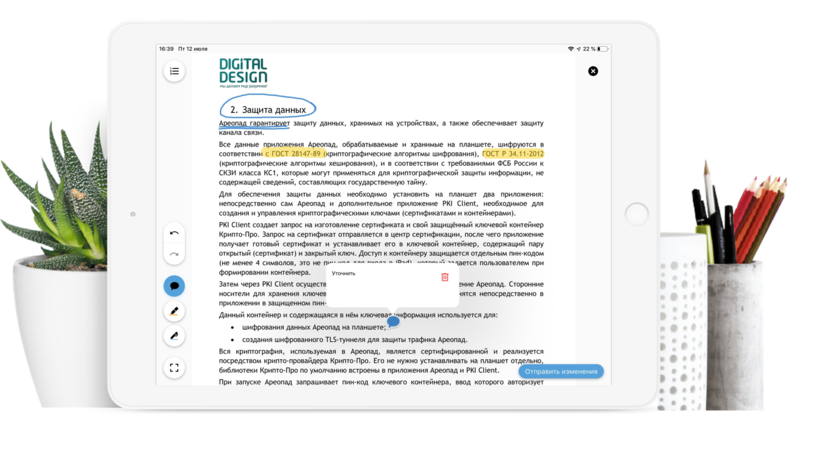Enter fullscreen mode
This screenshot has width=840, height=454.
pos(174,368)
